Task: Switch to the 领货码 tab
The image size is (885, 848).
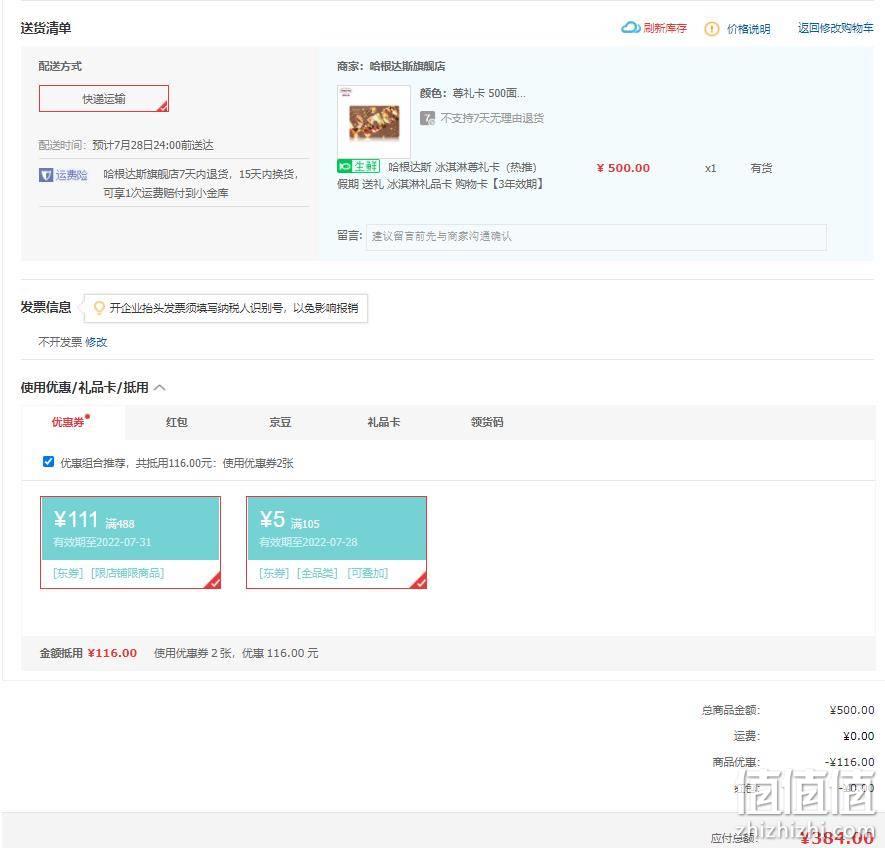Action: pos(487,422)
